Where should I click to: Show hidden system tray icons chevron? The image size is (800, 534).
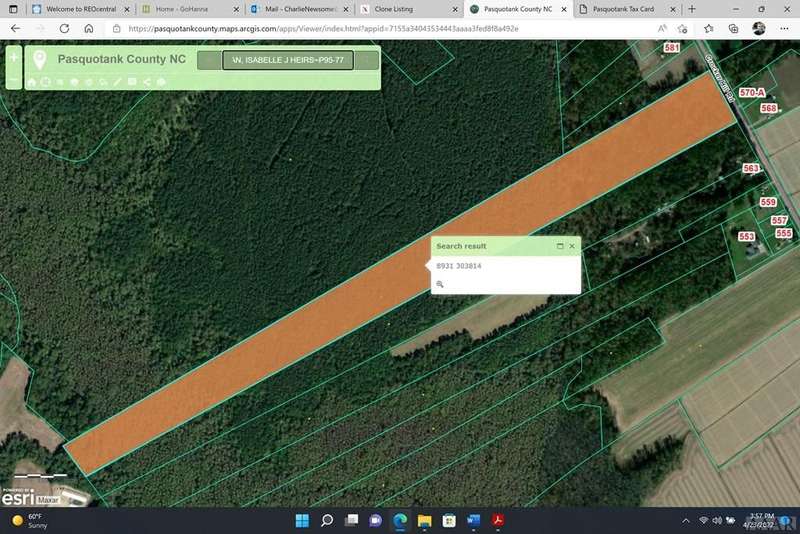686,521
